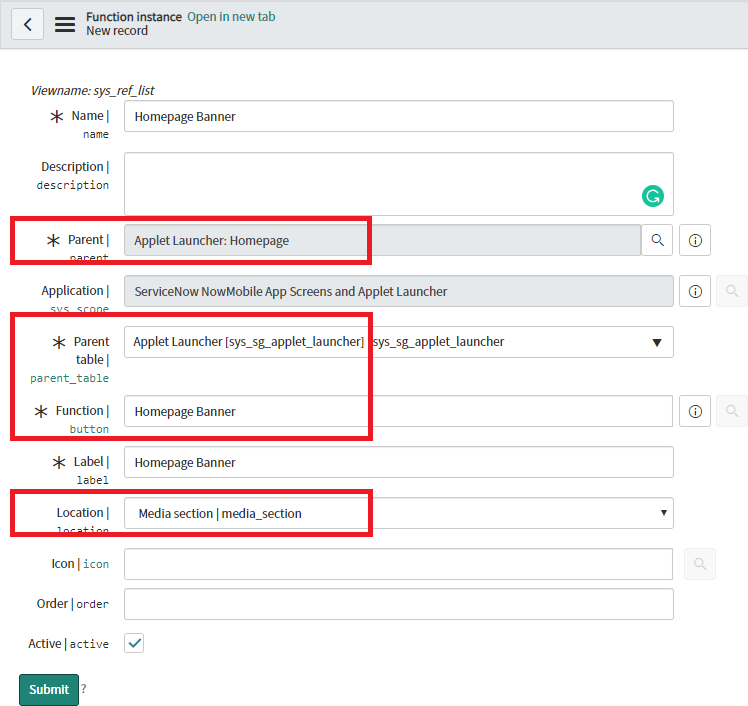Click the Description text area

point(399,184)
